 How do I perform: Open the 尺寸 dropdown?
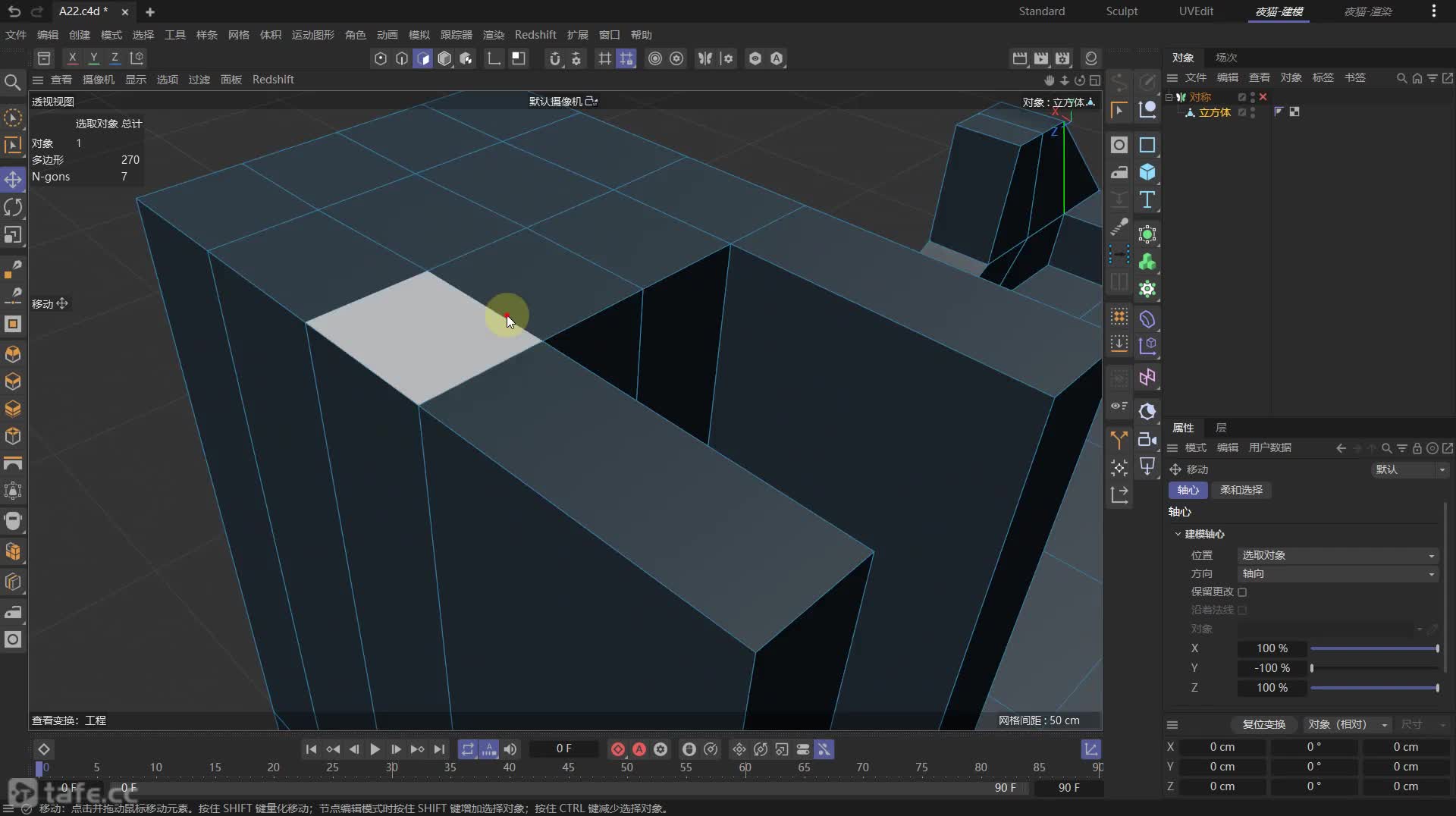(1423, 724)
